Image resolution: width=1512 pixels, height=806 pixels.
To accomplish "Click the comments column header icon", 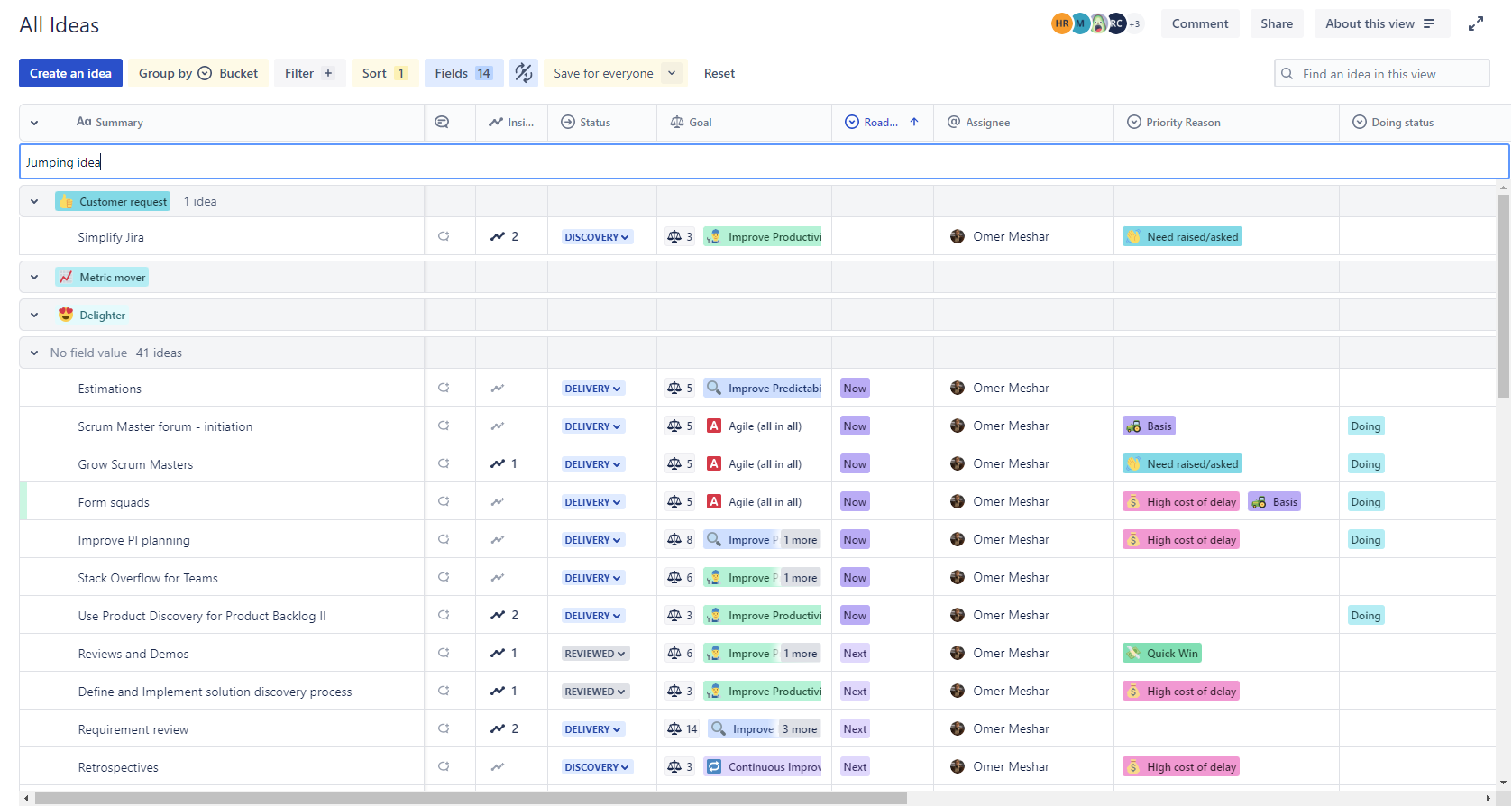I will click(x=442, y=122).
